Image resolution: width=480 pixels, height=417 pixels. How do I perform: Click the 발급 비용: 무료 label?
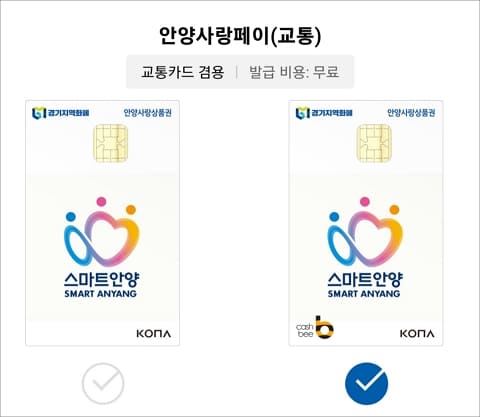[294, 72]
